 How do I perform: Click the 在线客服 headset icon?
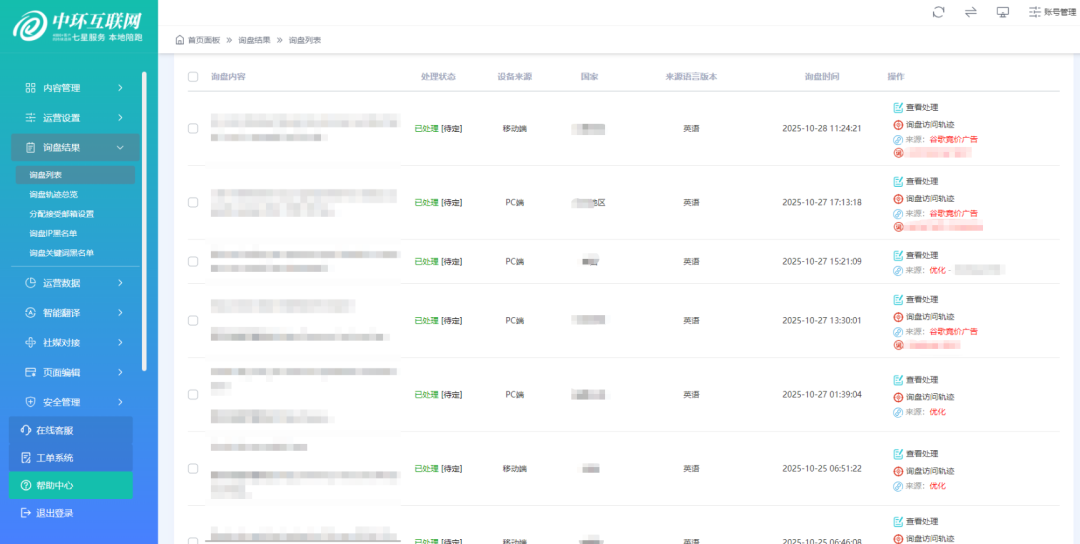click(x=26, y=430)
